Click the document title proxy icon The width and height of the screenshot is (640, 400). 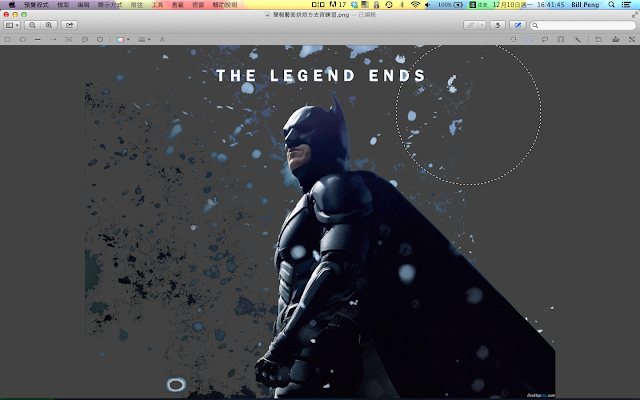point(267,15)
